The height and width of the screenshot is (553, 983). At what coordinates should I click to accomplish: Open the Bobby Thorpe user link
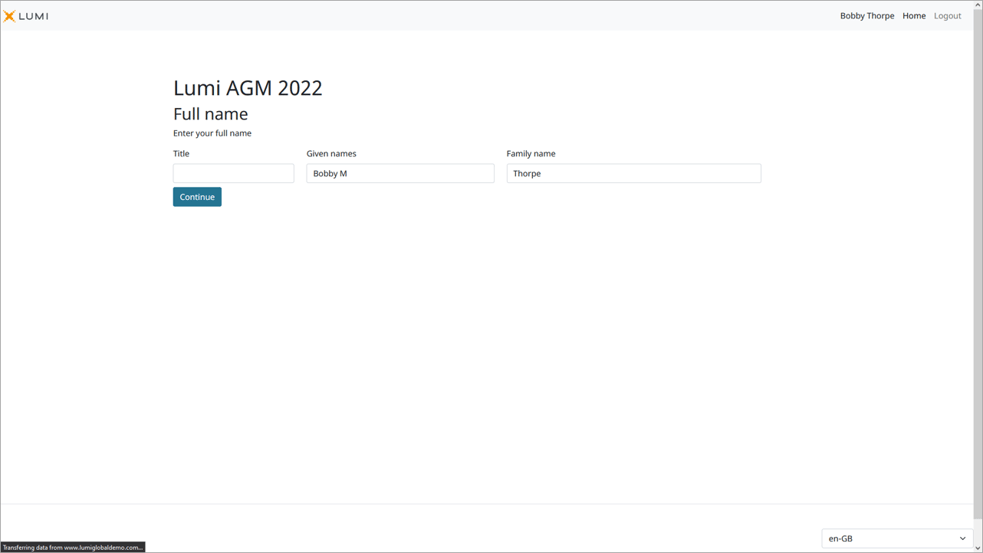866,16
